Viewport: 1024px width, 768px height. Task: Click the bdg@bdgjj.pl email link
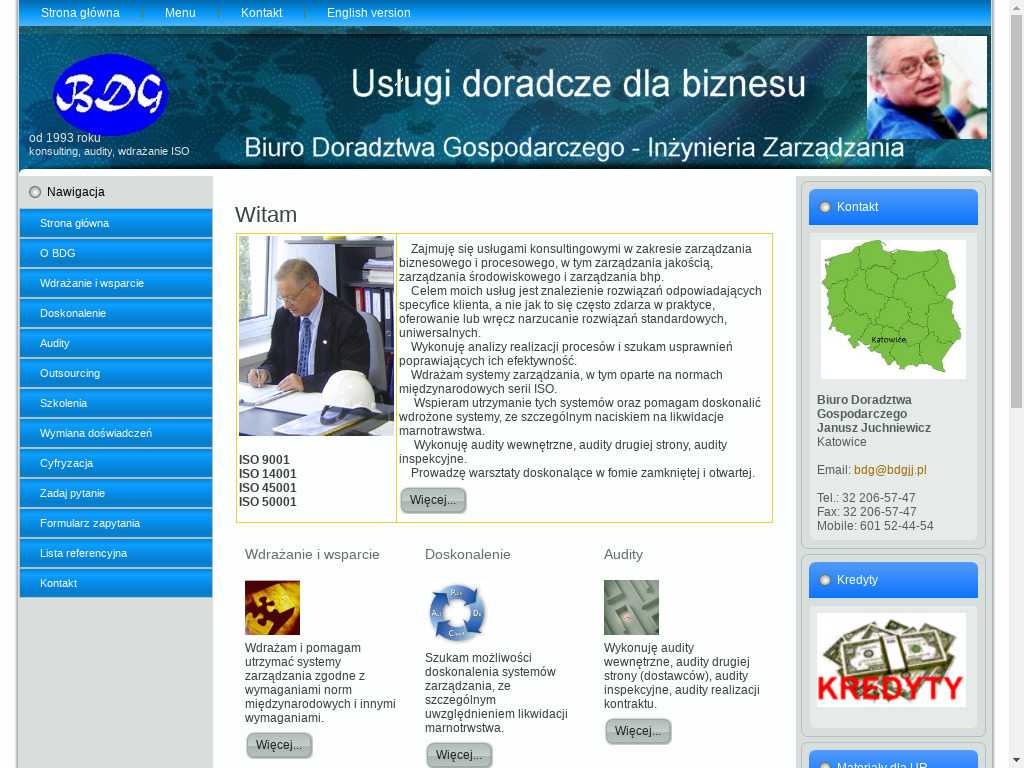tap(890, 470)
